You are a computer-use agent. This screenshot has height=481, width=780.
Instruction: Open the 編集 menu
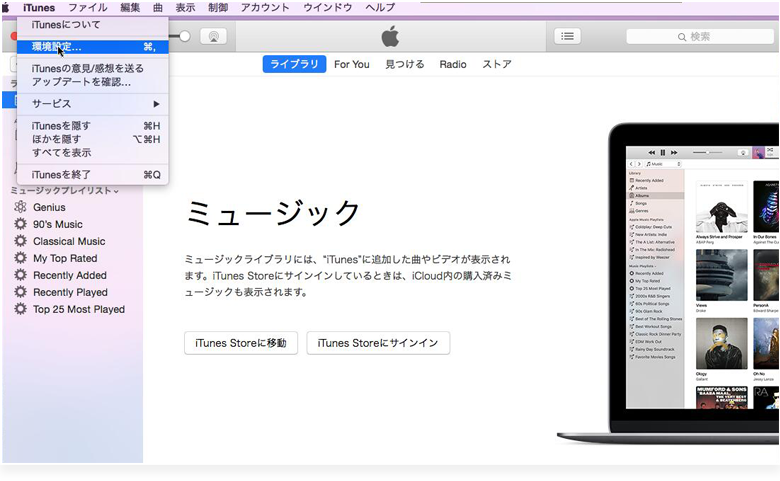coord(130,7)
